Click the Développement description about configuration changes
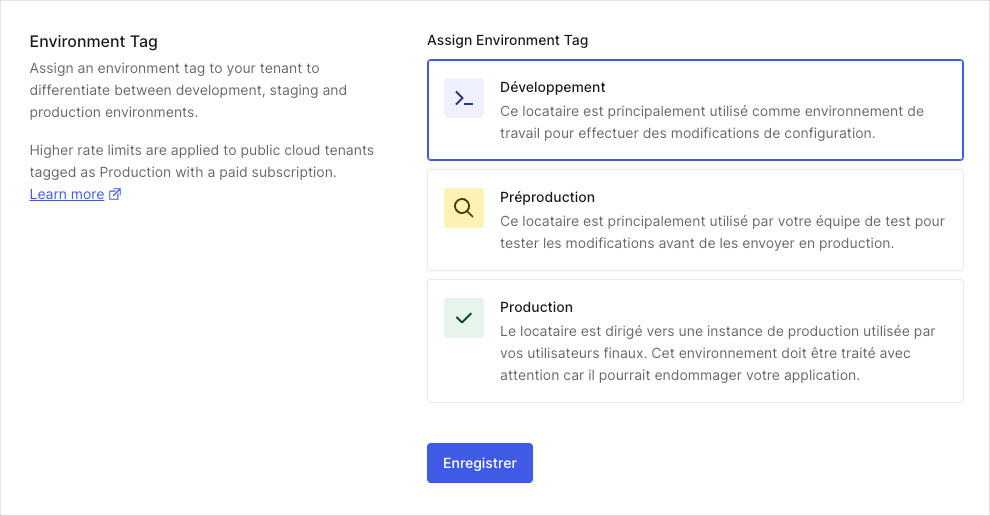990x516 pixels. point(712,122)
